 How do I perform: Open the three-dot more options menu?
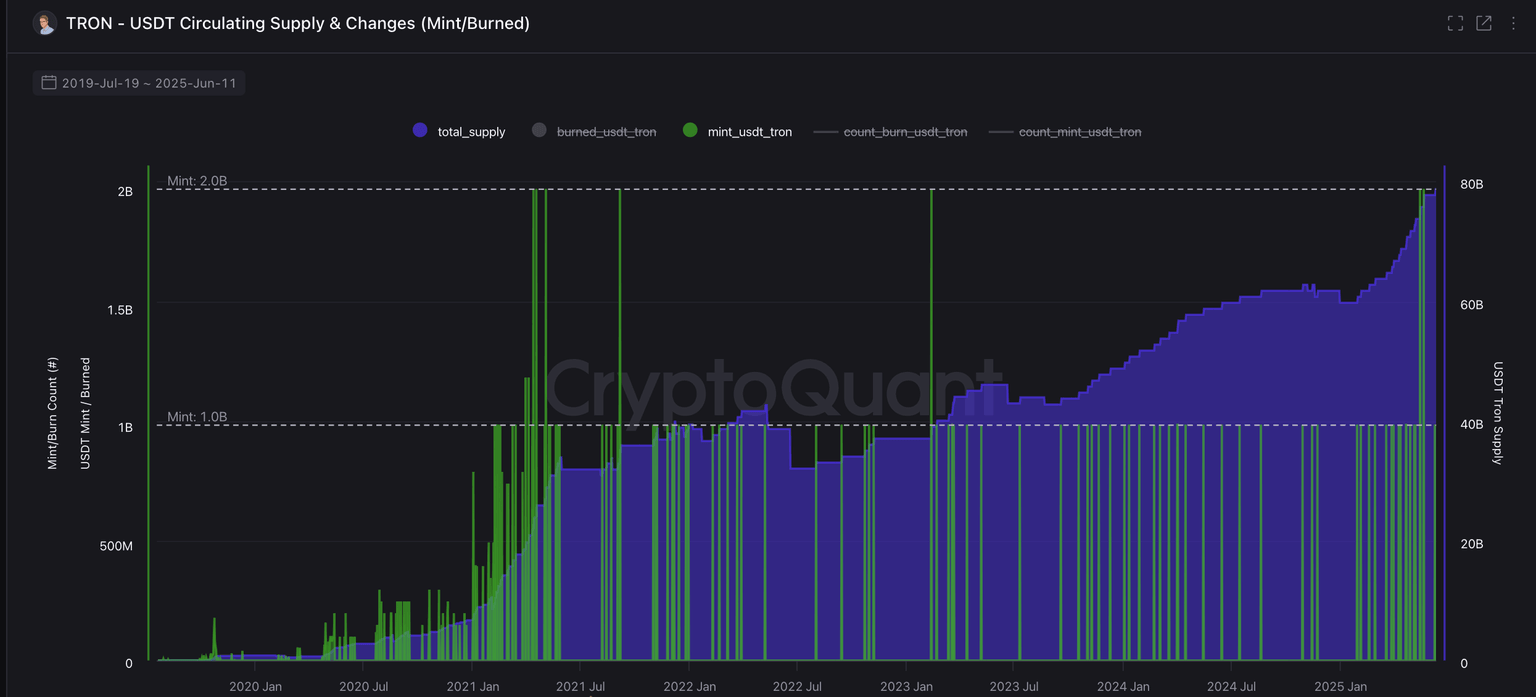[1513, 23]
